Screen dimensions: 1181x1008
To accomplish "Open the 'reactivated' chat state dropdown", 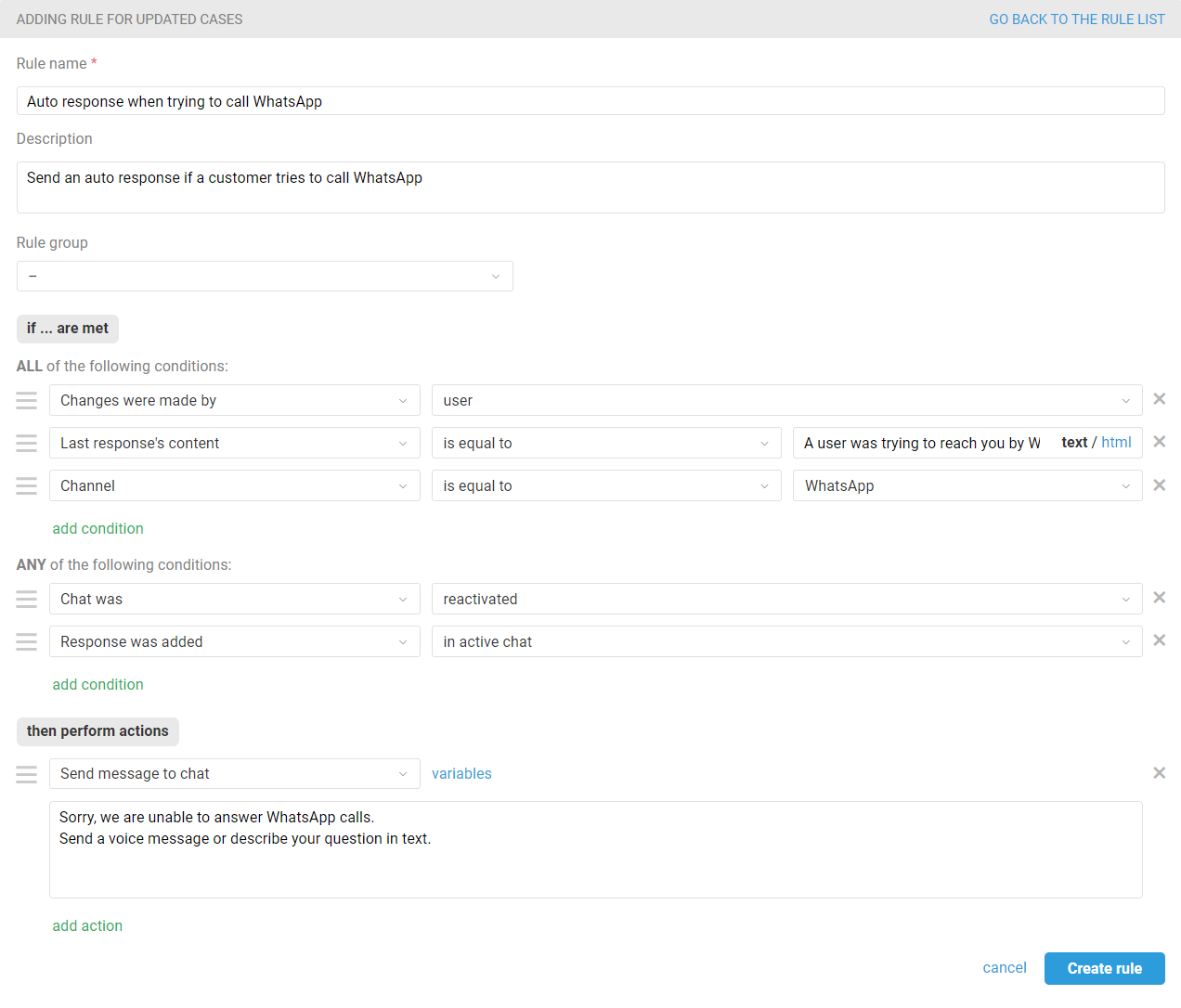I will coord(786,599).
